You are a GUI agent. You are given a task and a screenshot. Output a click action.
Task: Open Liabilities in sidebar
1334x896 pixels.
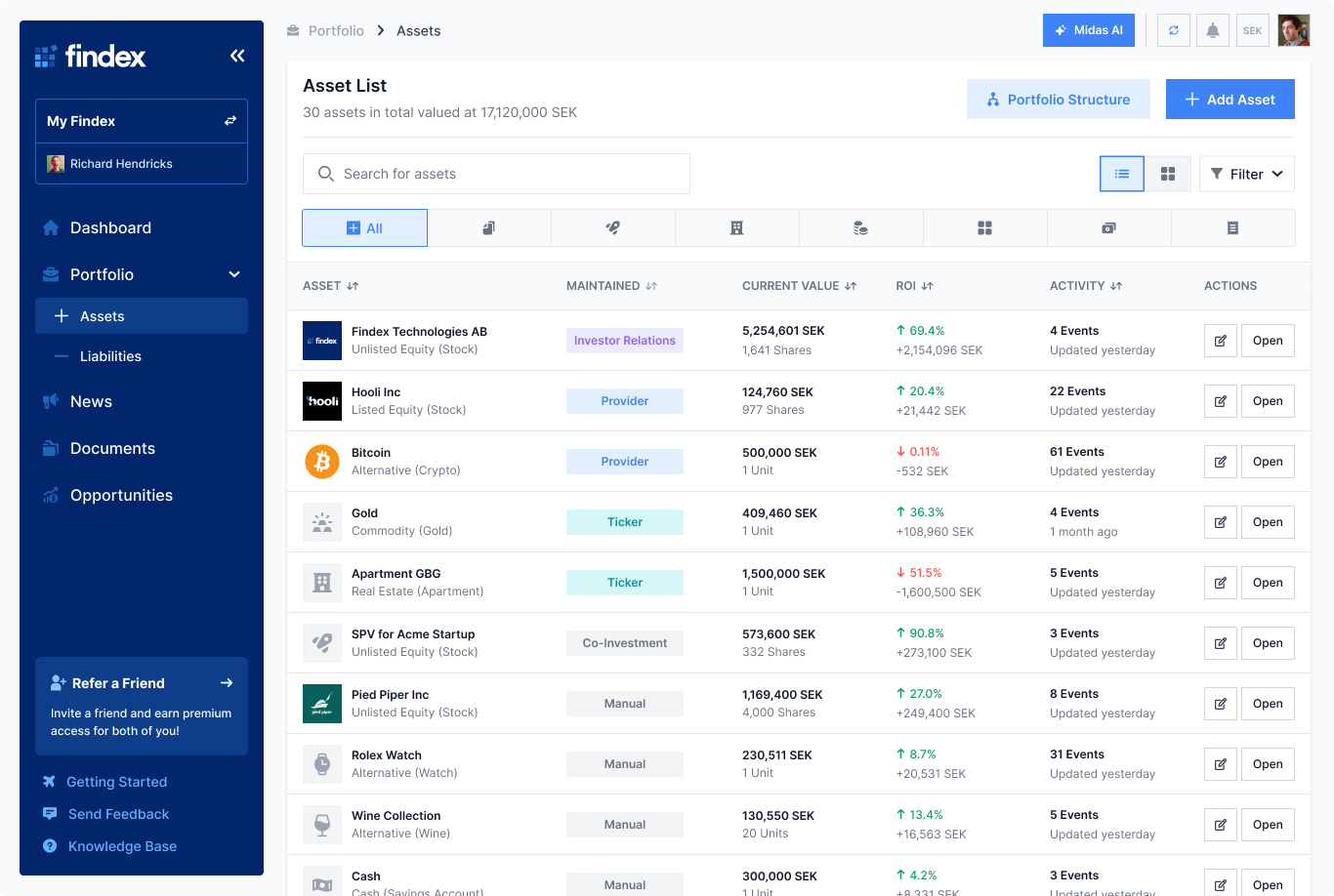click(x=110, y=356)
